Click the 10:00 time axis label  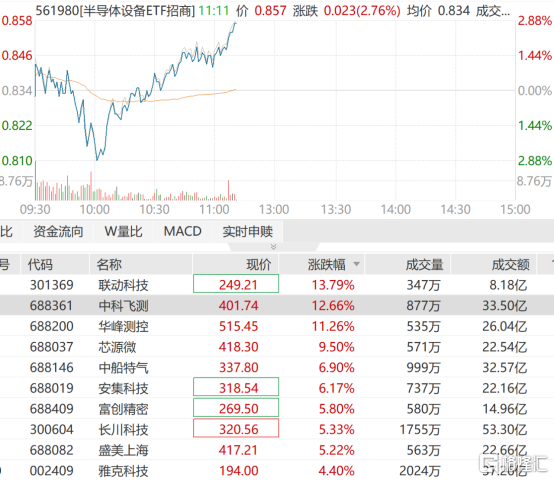(x=94, y=210)
